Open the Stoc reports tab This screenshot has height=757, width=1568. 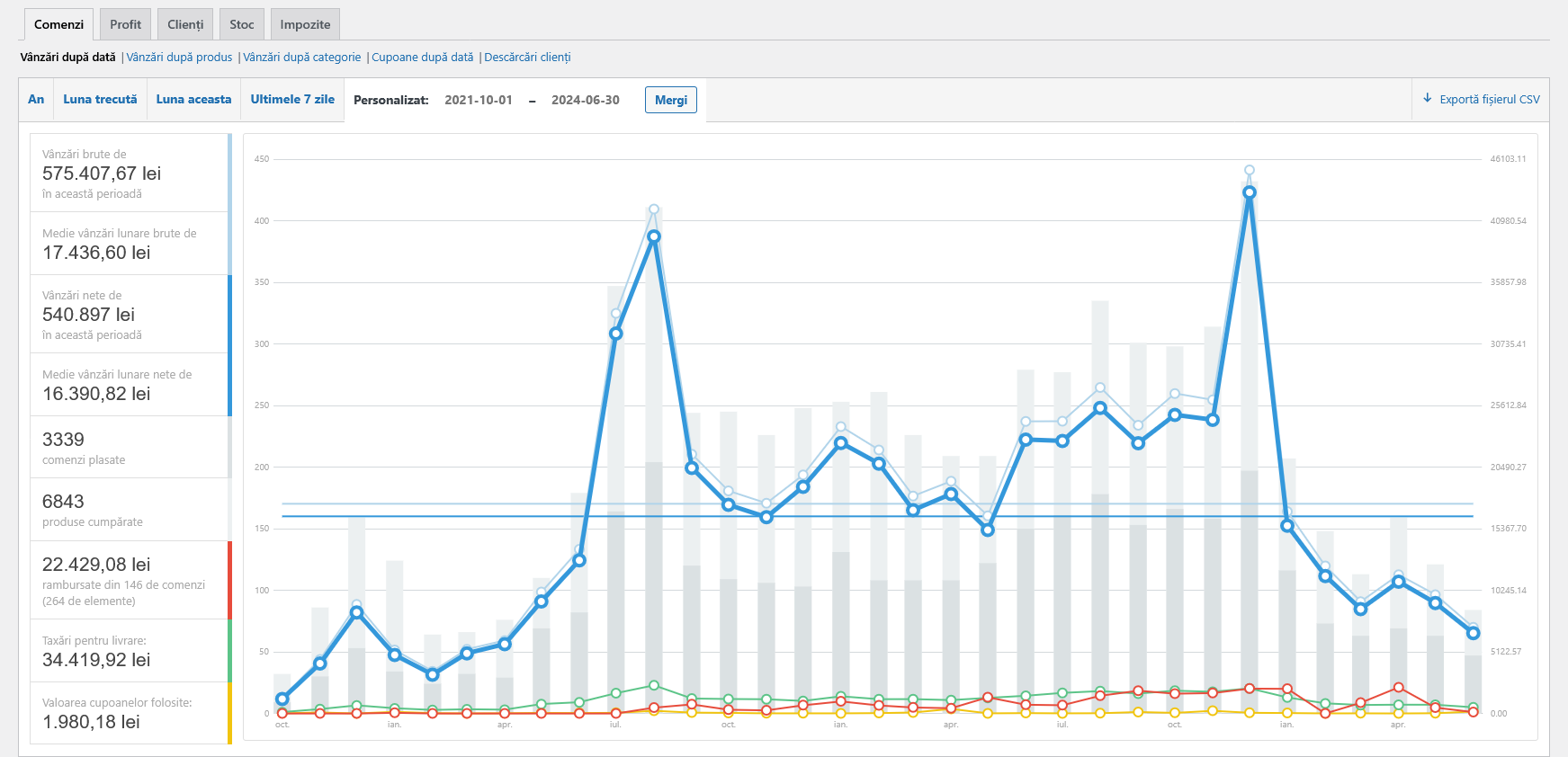point(242,24)
